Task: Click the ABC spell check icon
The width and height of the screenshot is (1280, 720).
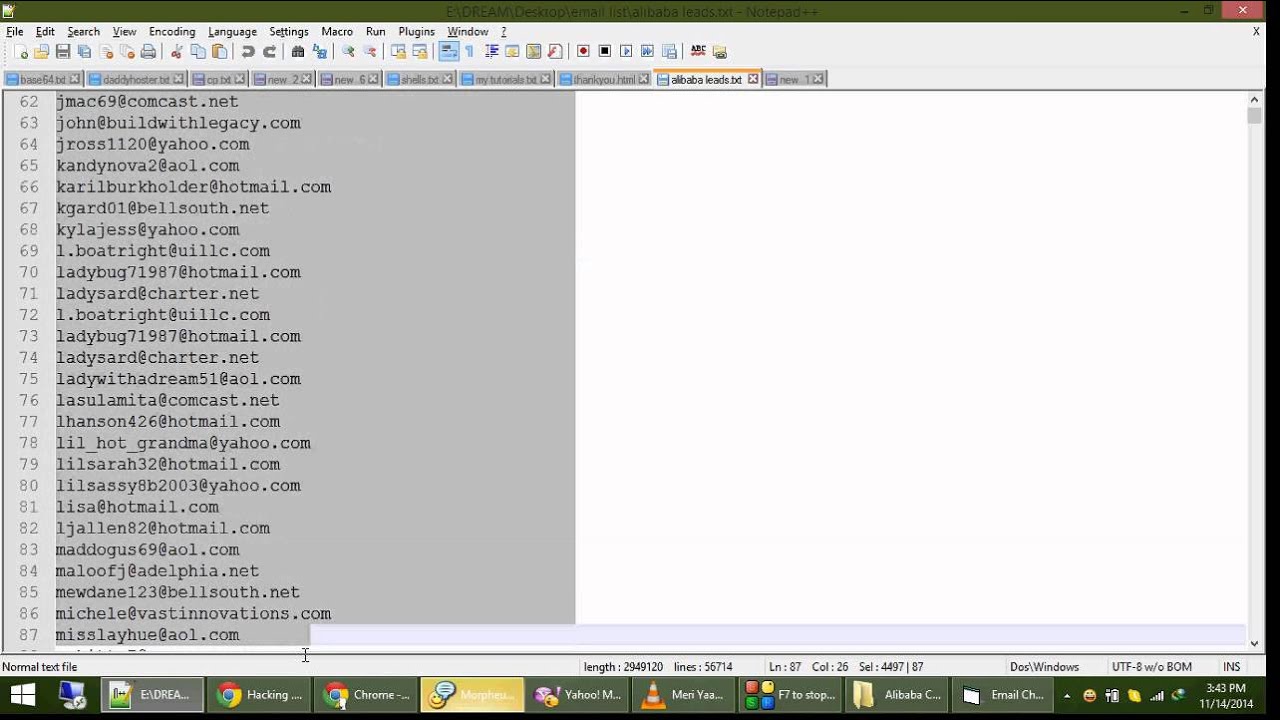Action: coord(698,52)
